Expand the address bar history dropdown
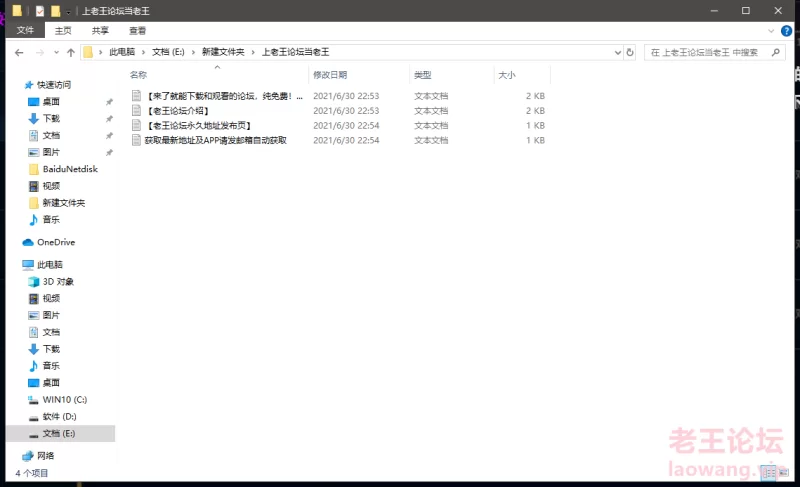Image resolution: width=800 pixels, height=487 pixels. coord(618,52)
